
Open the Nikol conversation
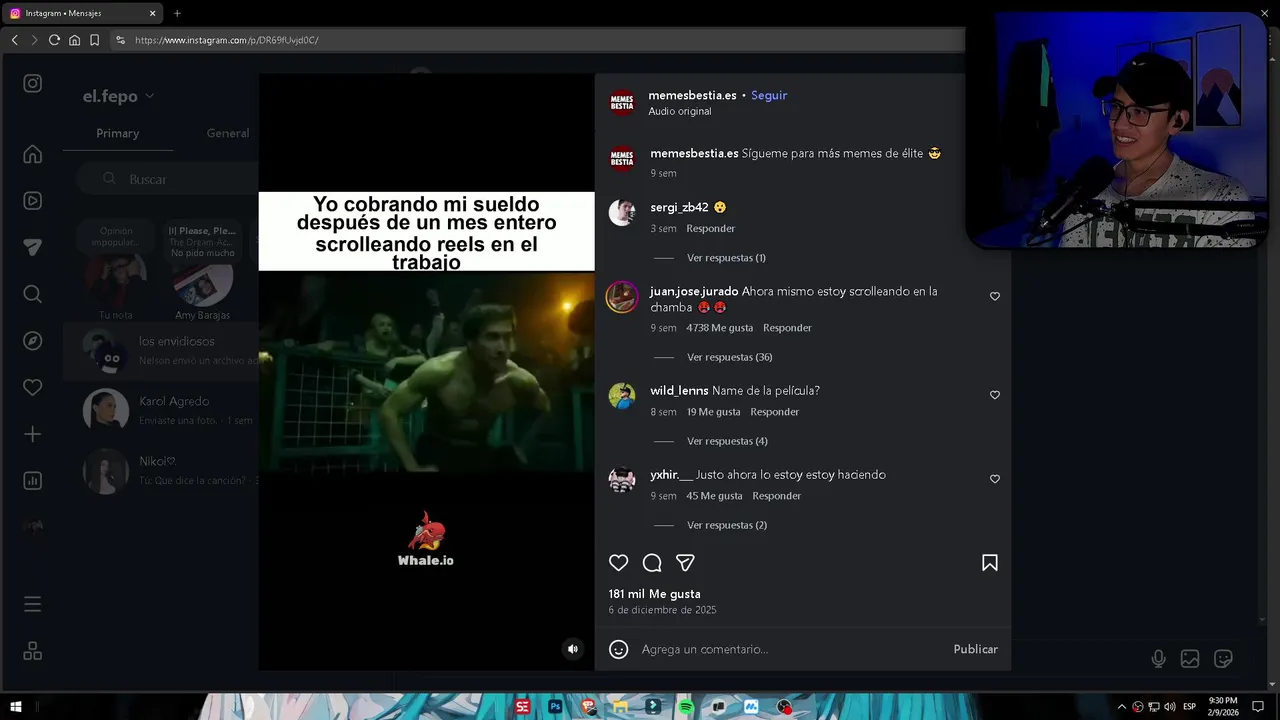[x=160, y=470]
